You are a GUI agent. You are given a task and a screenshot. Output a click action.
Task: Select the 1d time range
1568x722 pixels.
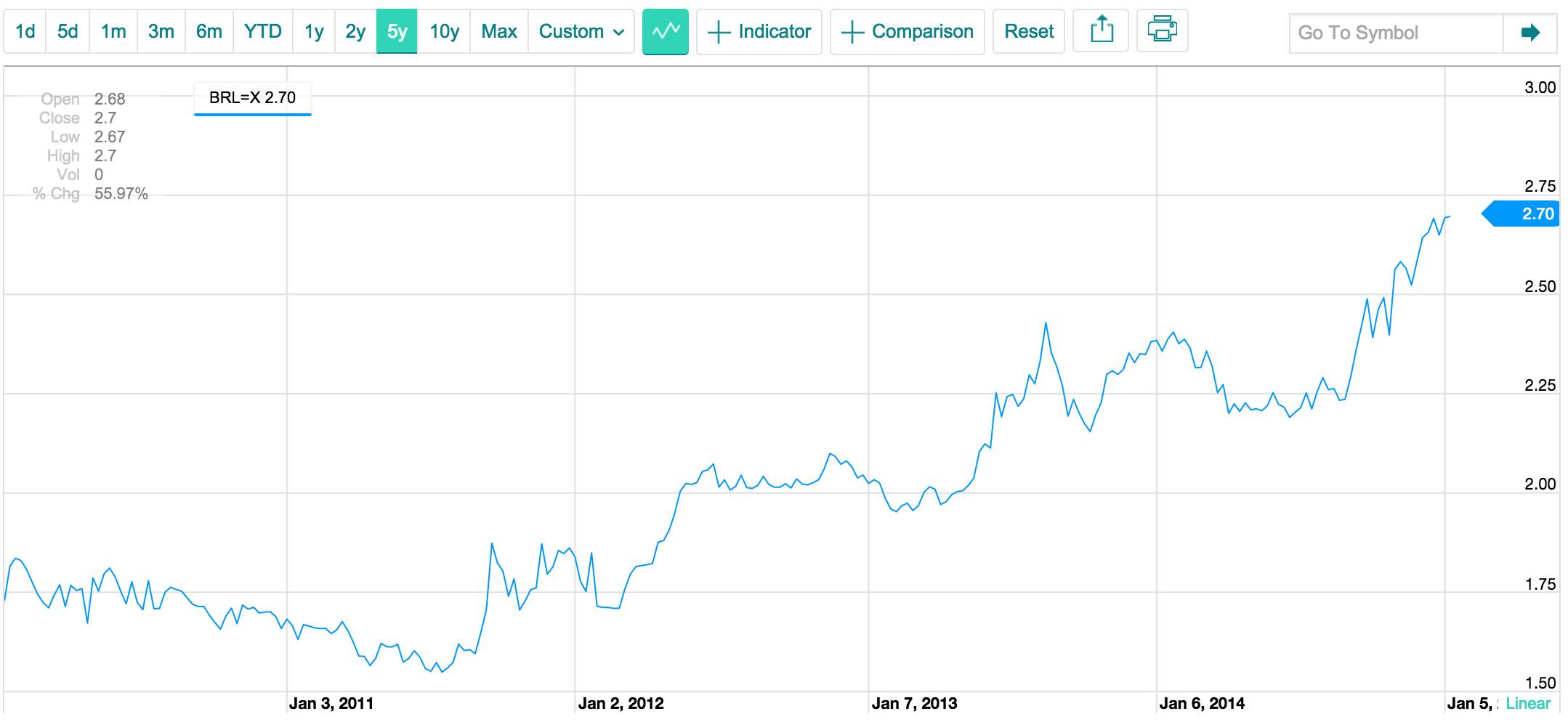click(25, 31)
